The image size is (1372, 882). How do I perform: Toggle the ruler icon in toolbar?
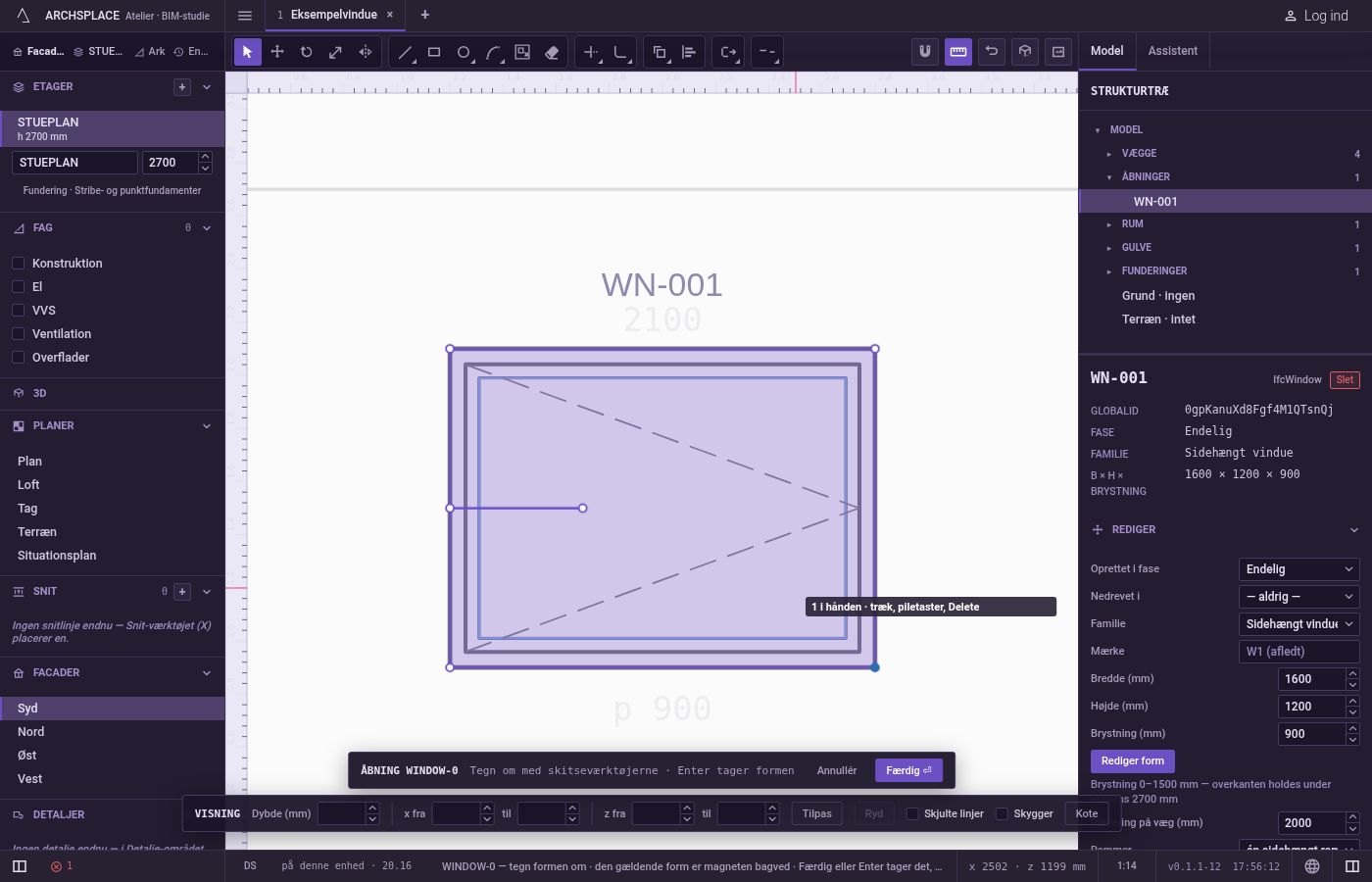[x=958, y=52]
